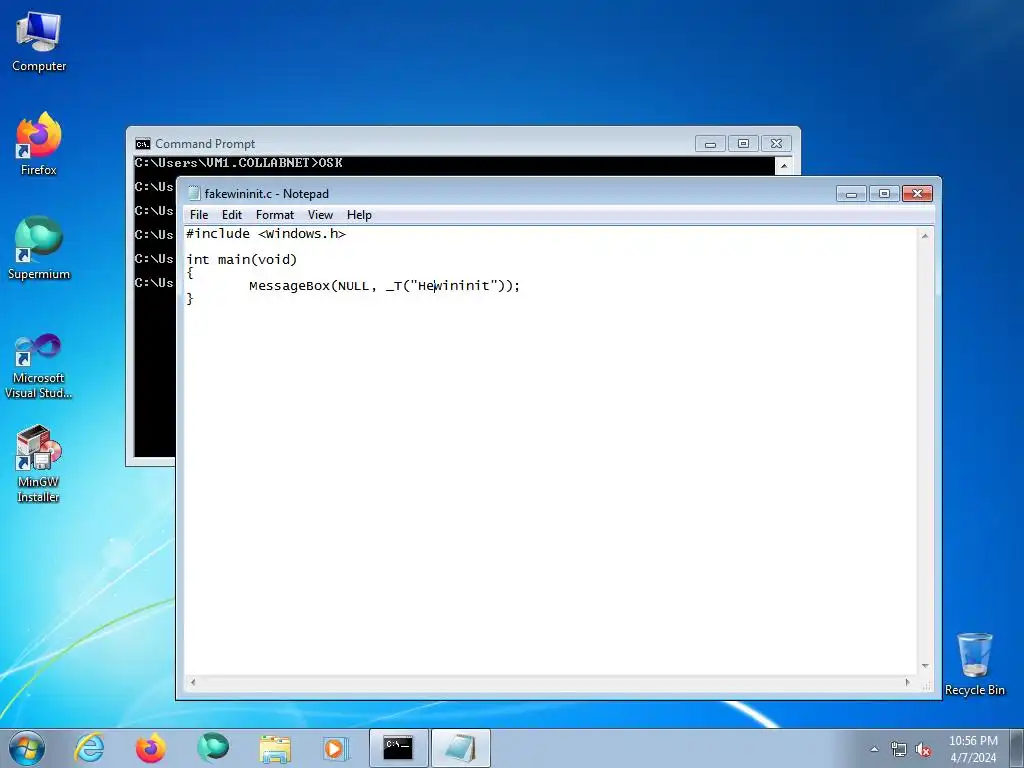Open Windows Media Player from the taskbar
The height and width of the screenshot is (768, 1024).
pos(336,748)
